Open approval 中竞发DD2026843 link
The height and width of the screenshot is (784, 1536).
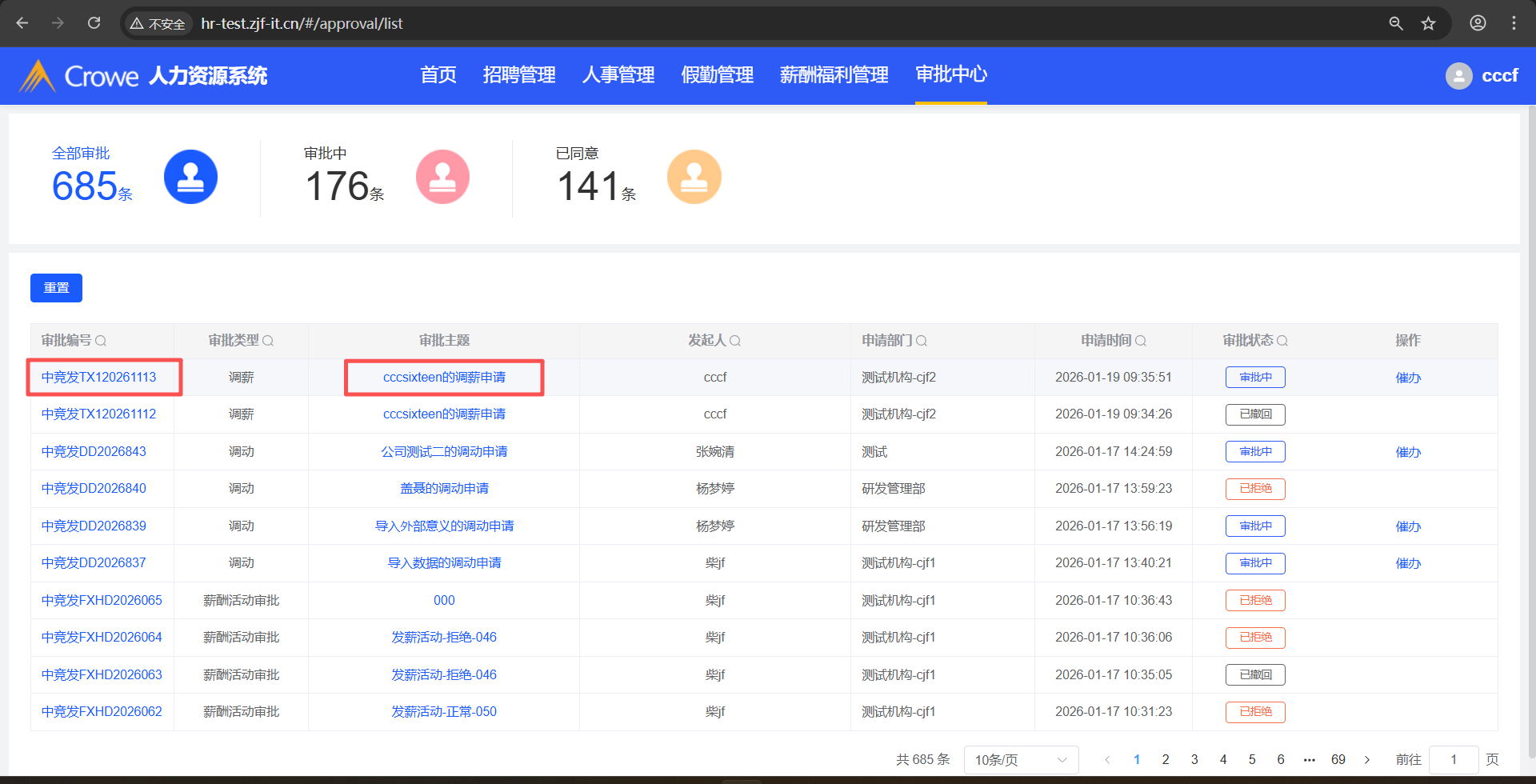[x=94, y=452]
